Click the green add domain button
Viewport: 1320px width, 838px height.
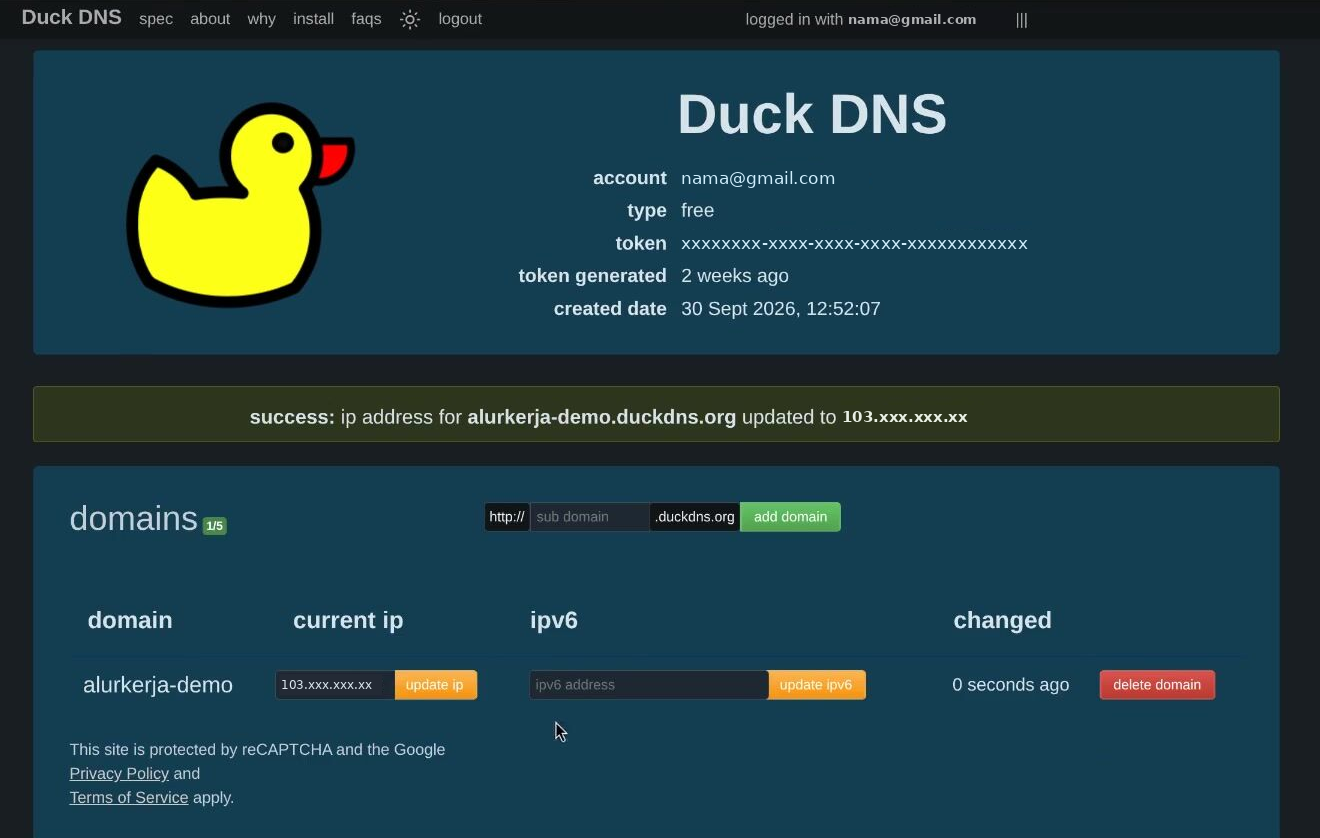(x=790, y=517)
